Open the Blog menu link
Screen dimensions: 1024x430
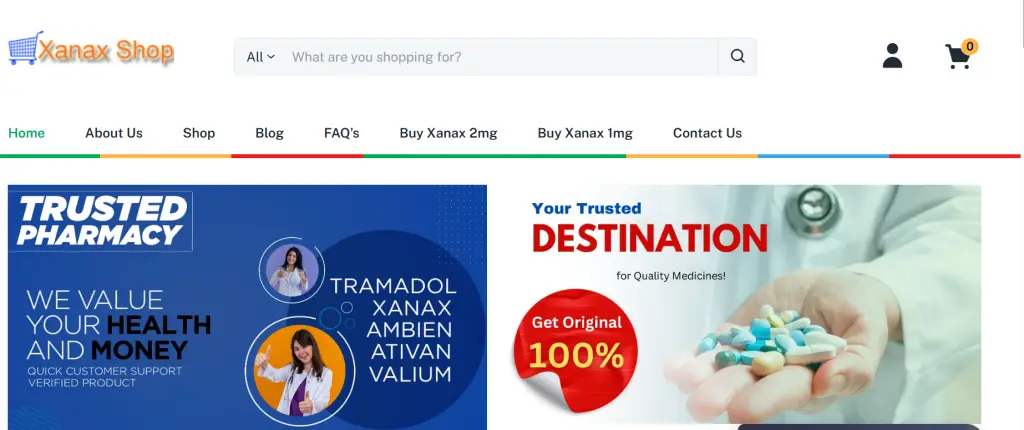[x=269, y=133]
